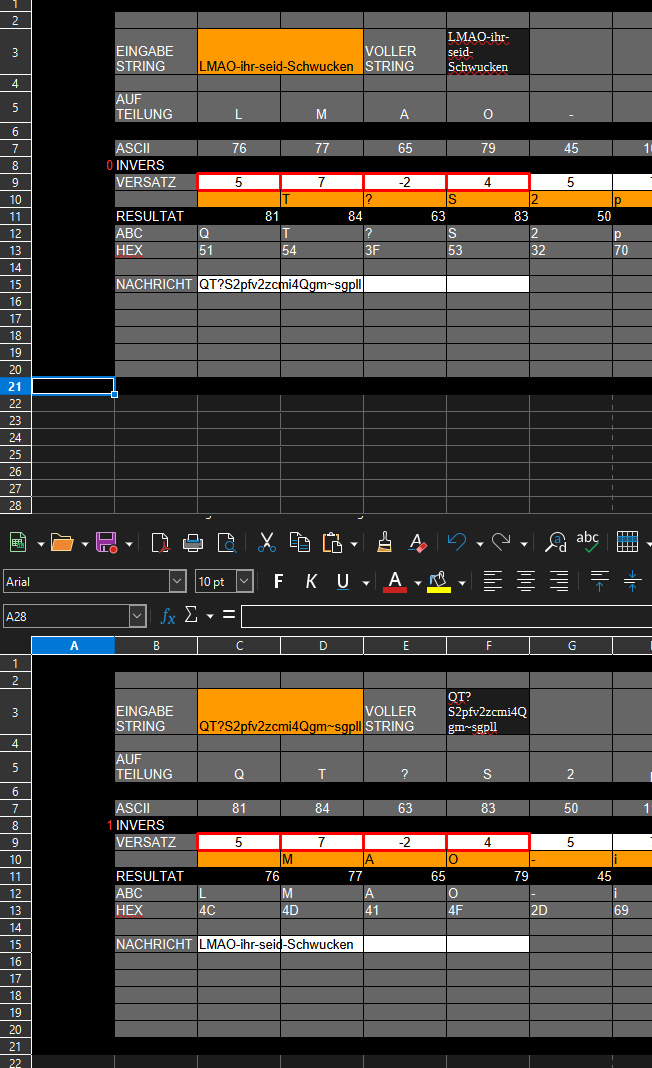Click HEX cell containing 69
Viewport: 652px width, 1068px height.
632,911
